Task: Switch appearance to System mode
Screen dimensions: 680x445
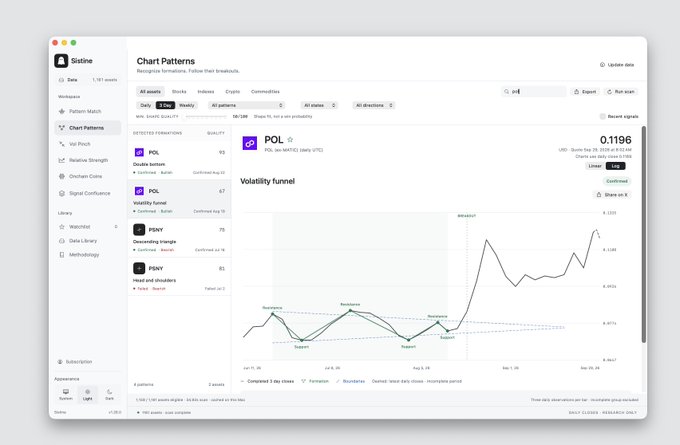Action: (66, 394)
